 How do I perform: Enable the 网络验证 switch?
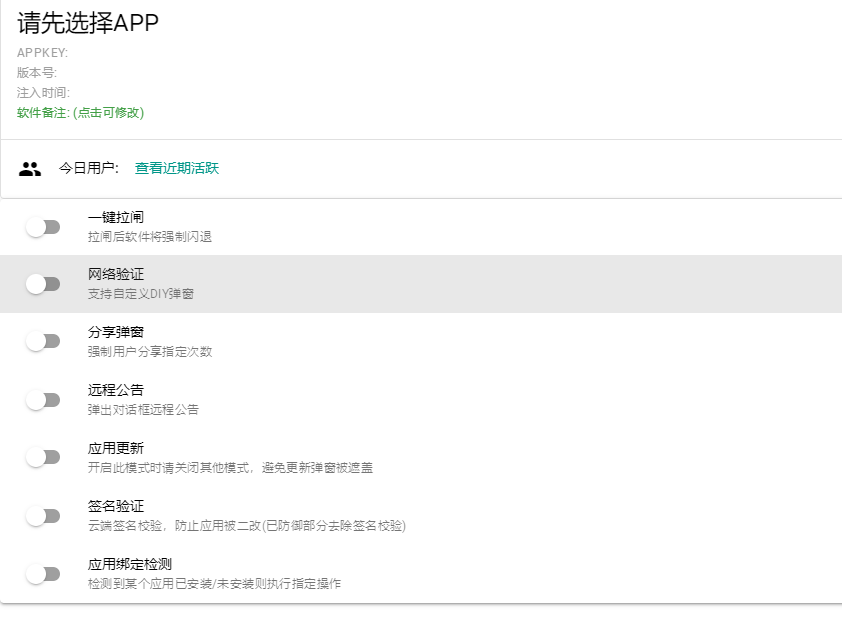pos(43,284)
